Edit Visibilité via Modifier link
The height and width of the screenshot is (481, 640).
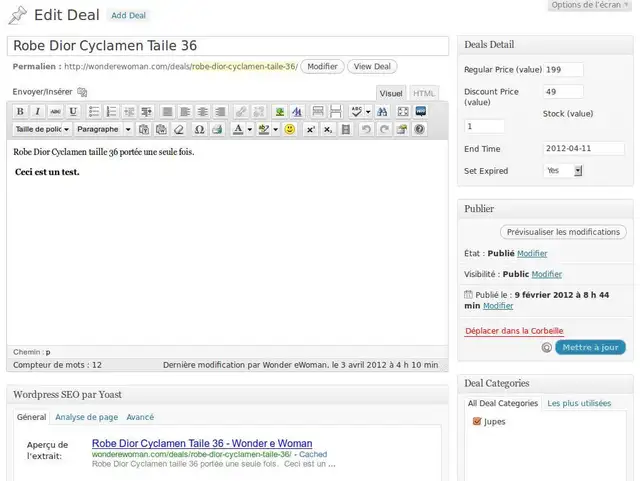coord(547,274)
